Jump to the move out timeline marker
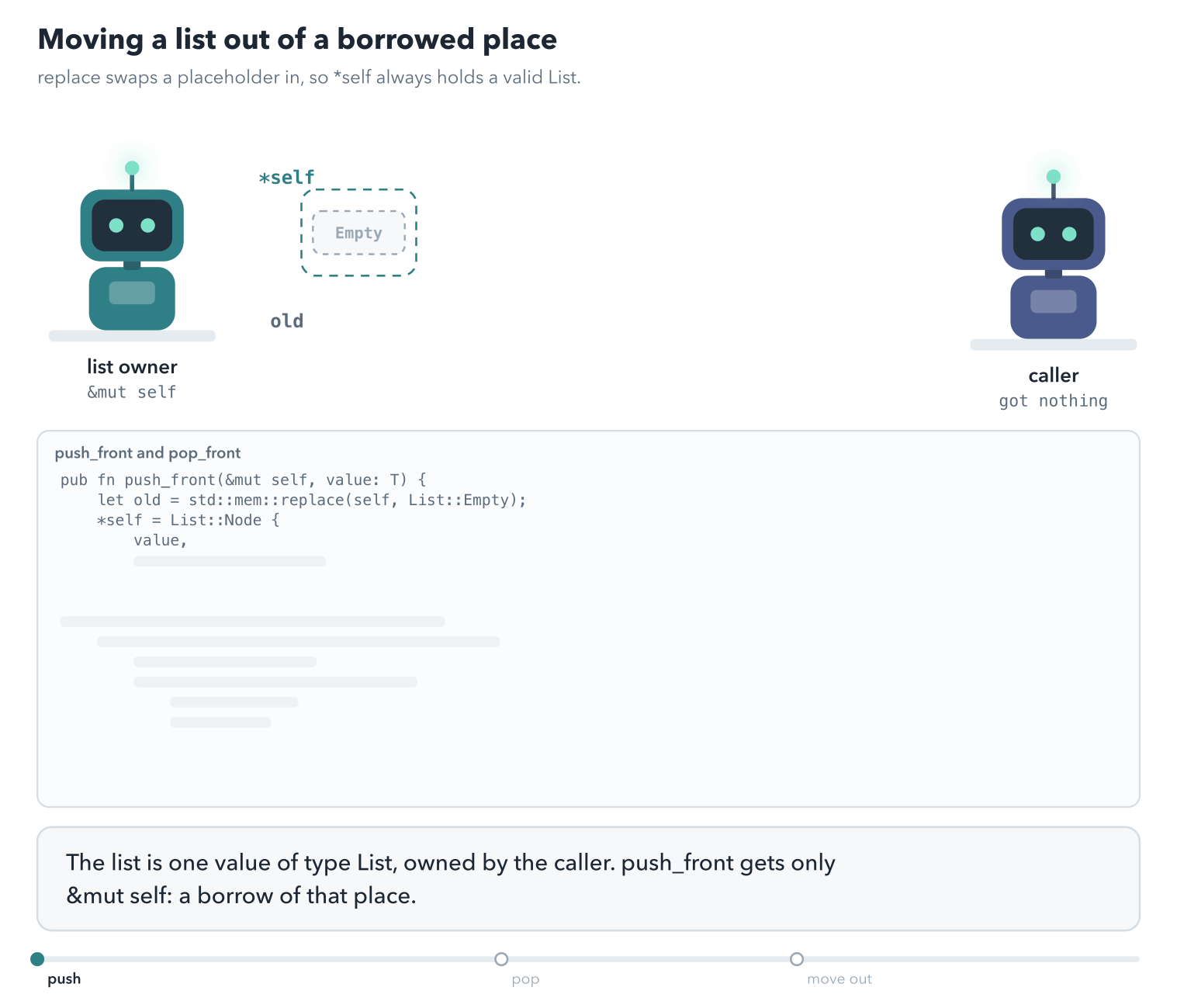 797,959
